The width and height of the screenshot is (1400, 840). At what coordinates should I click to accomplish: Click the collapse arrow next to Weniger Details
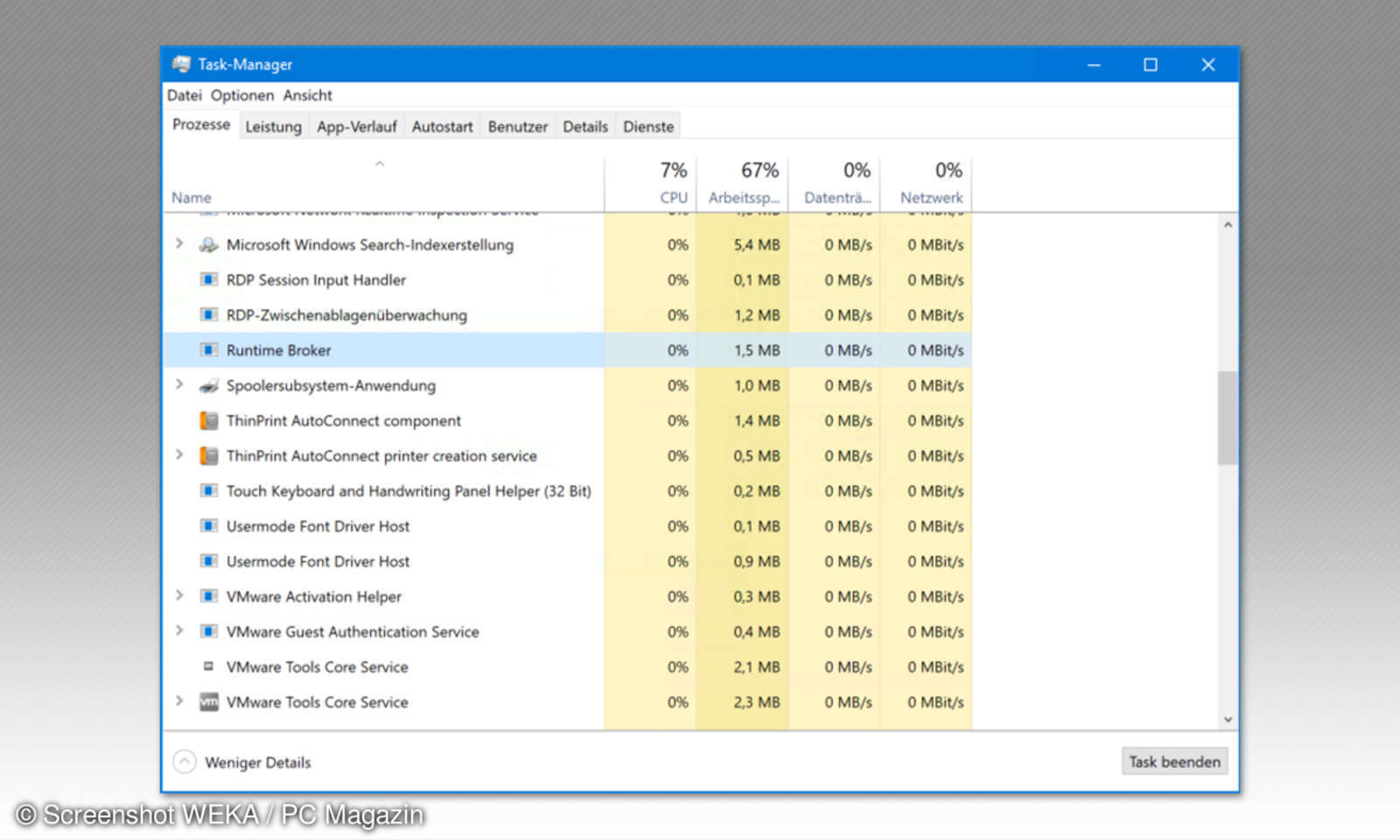coord(184,761)
